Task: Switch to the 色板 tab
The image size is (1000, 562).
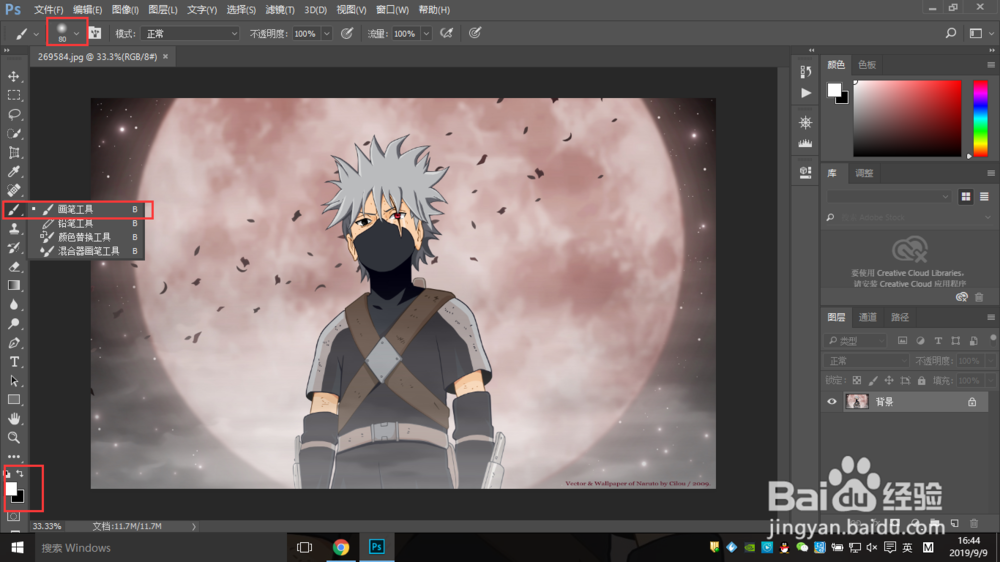Action: click(867, 64)
